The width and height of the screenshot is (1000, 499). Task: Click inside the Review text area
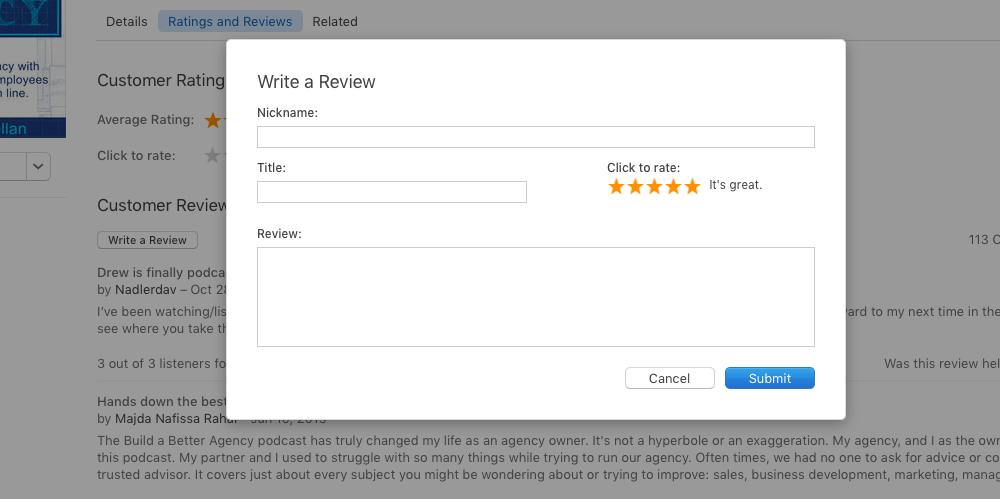point(535,297)
